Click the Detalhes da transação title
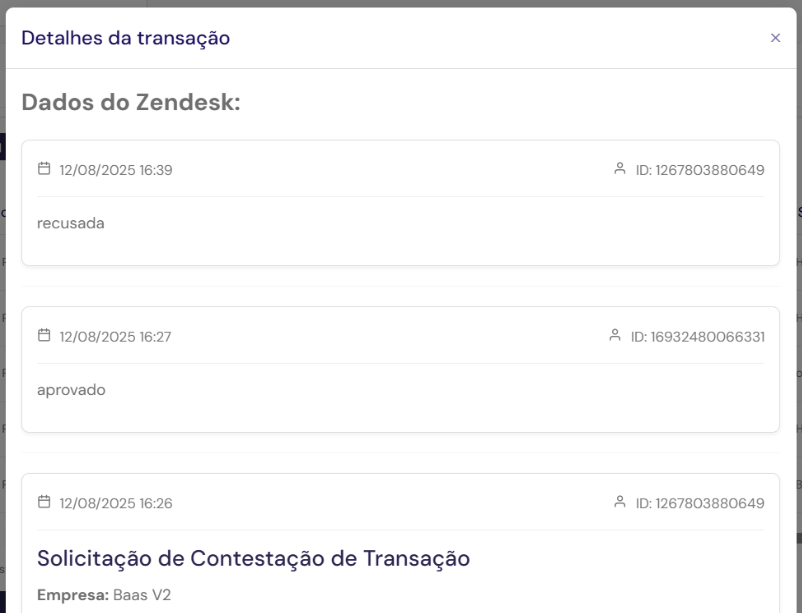802x613 pixels. (126, 38)
